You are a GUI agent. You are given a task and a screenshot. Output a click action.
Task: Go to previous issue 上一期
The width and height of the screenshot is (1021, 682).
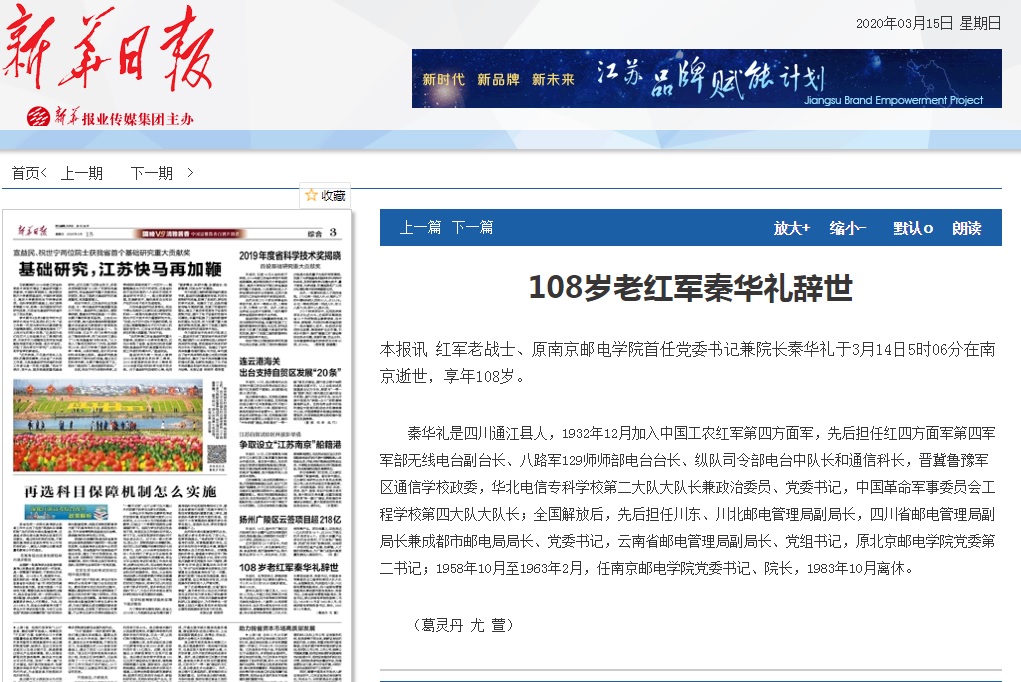click(x=82, y=173)
